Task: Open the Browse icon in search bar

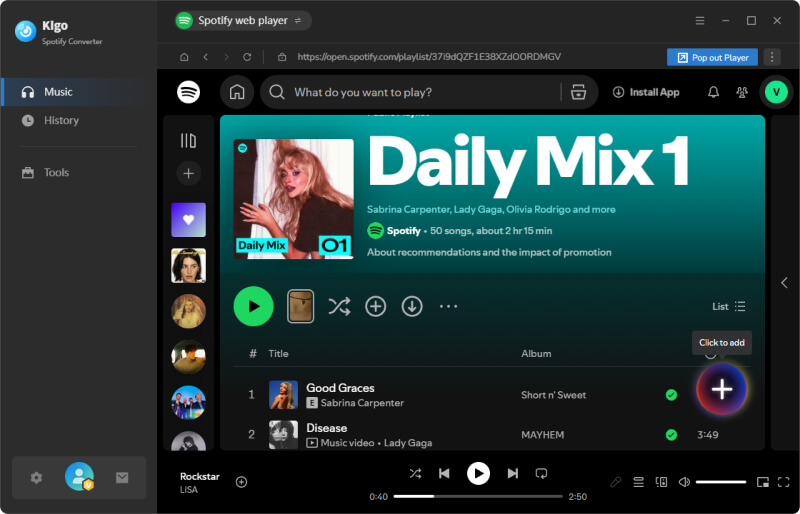Action: [x=578, y=92]
